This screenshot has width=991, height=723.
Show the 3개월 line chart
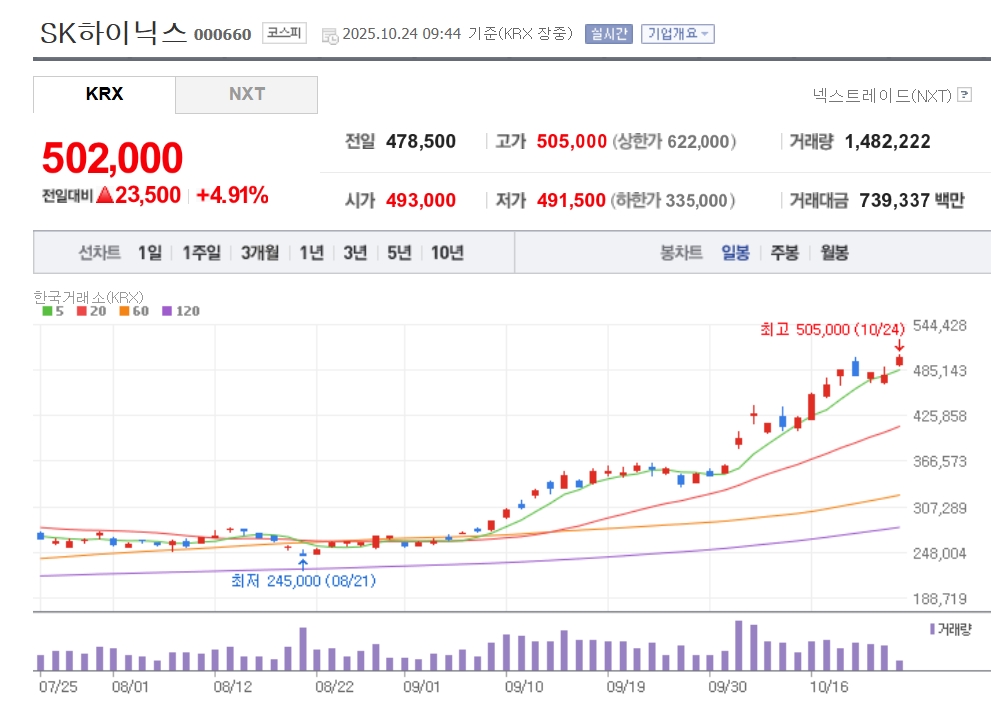click(x=260, y=253)
